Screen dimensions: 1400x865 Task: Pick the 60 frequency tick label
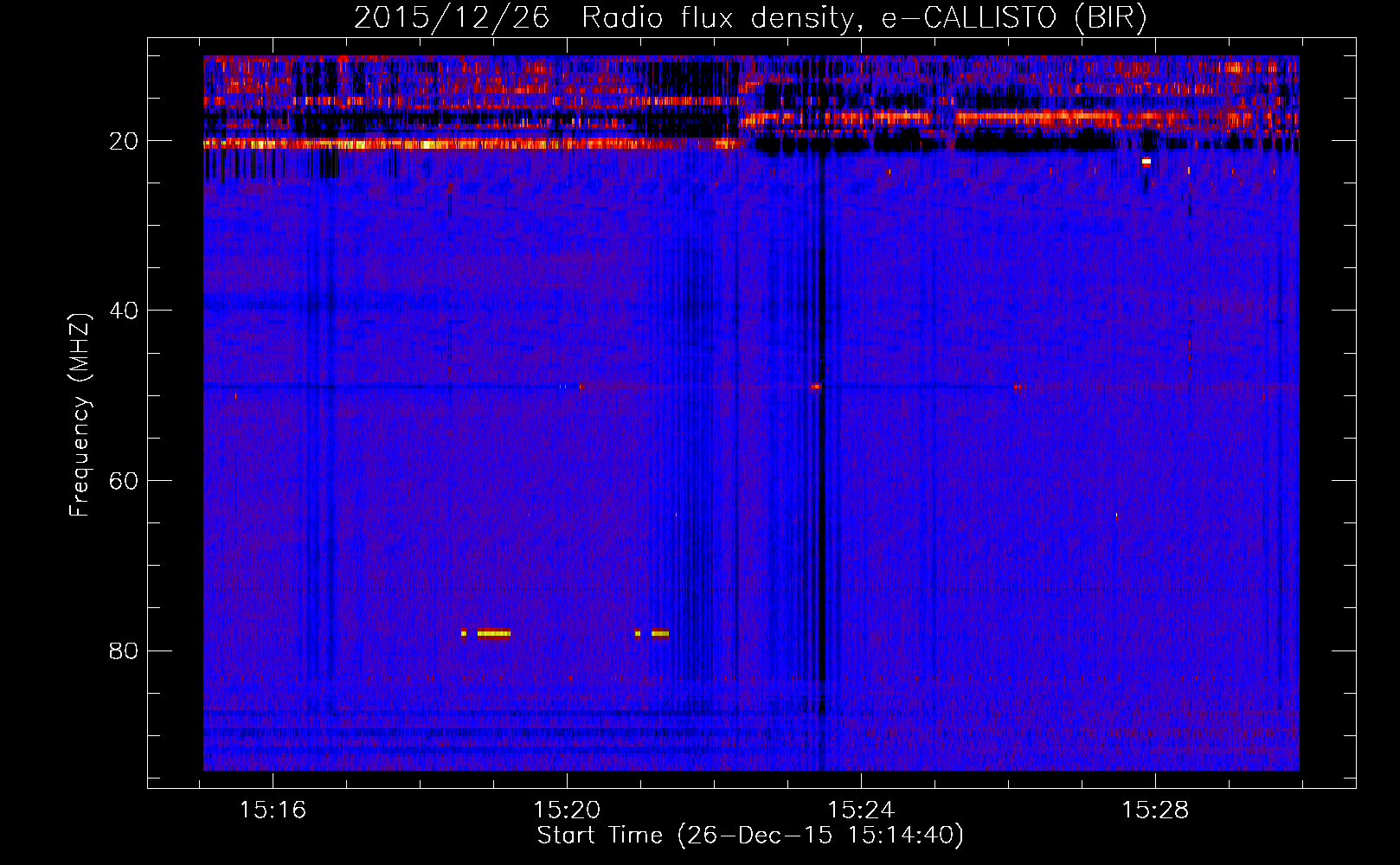click(x=125, y=481)
